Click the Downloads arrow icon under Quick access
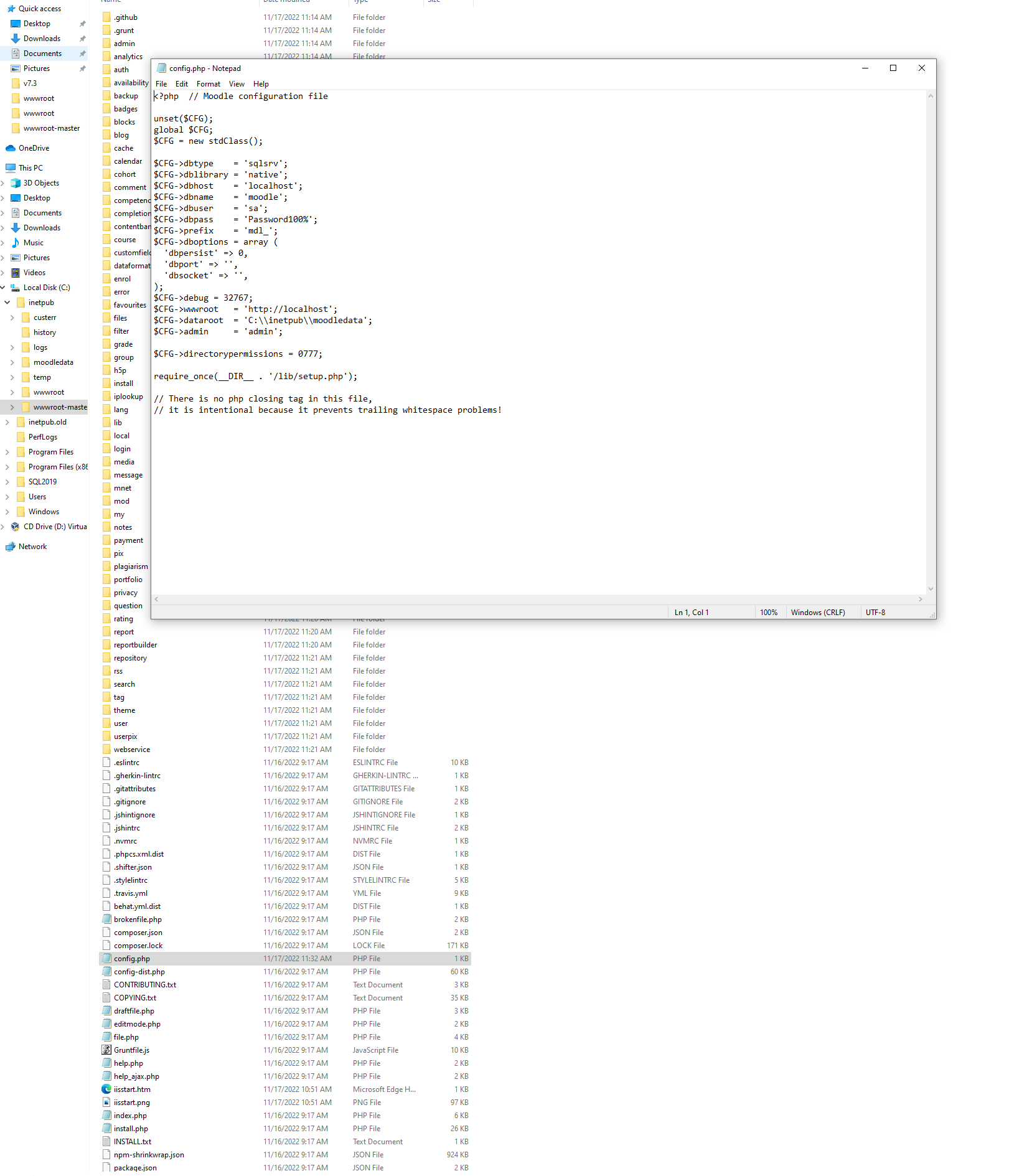 (x=16, y=39)
